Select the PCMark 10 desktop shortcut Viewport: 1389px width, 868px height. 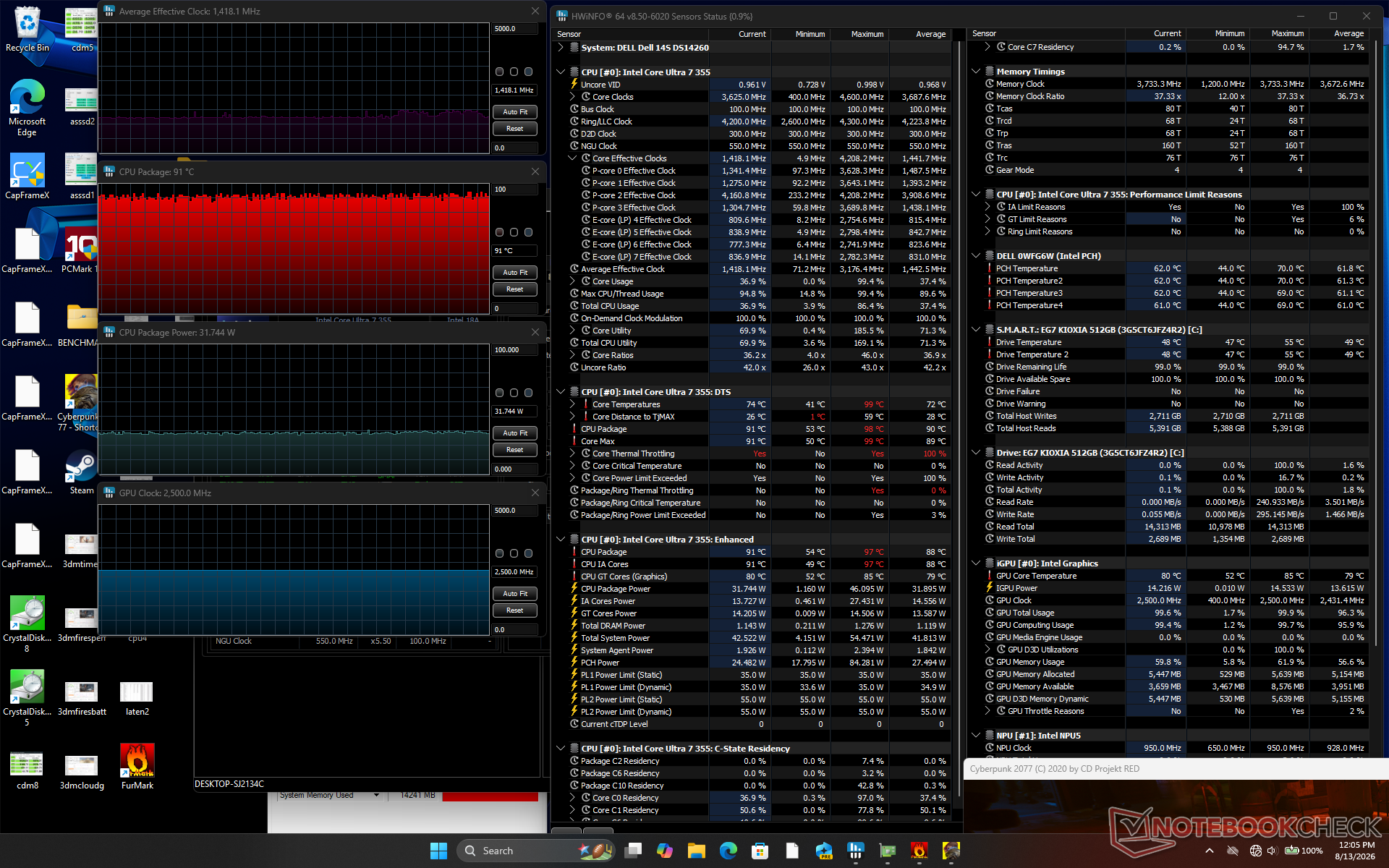[80, 250]
